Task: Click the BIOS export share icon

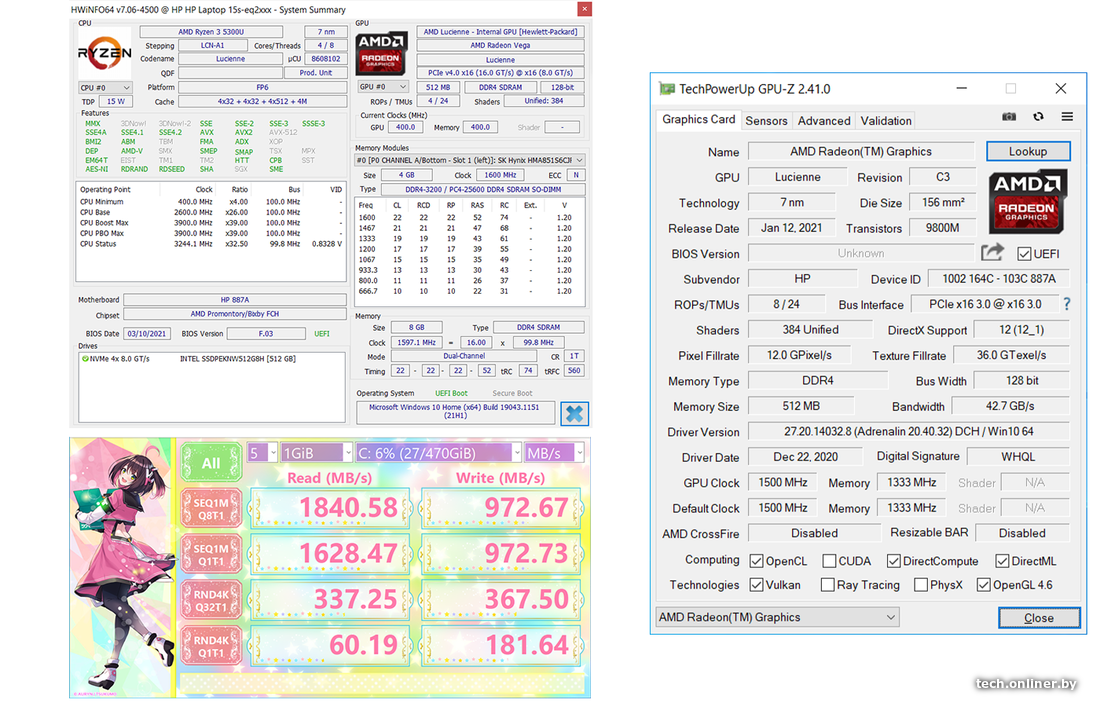Action: click(x=992, y=254)
